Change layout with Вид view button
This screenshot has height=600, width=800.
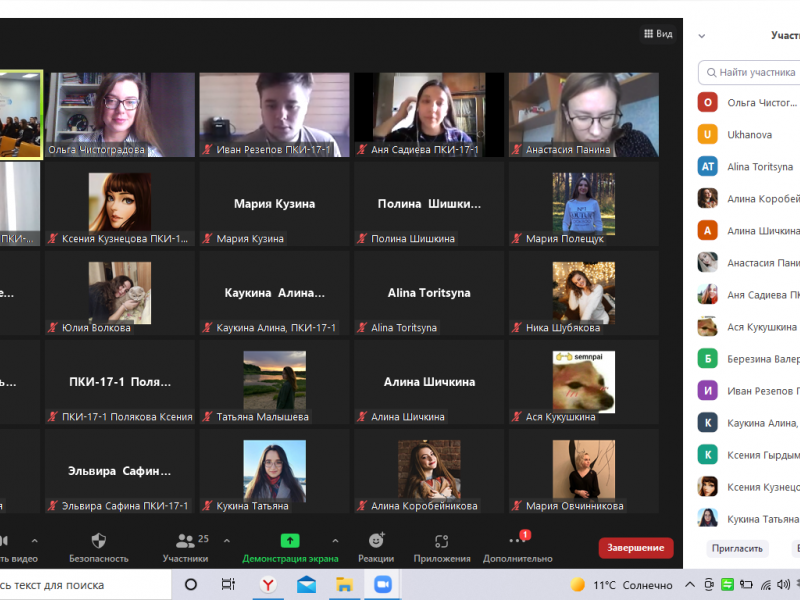click(657, 34)
